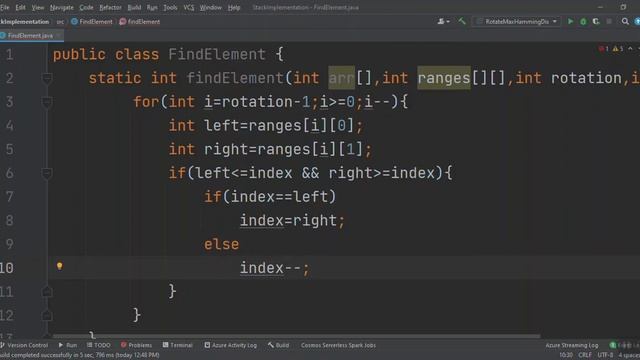This screenshot has width=640, height=360.
Task: Close the FindElement.java editor tab
Action: click(x=59, y=36)
